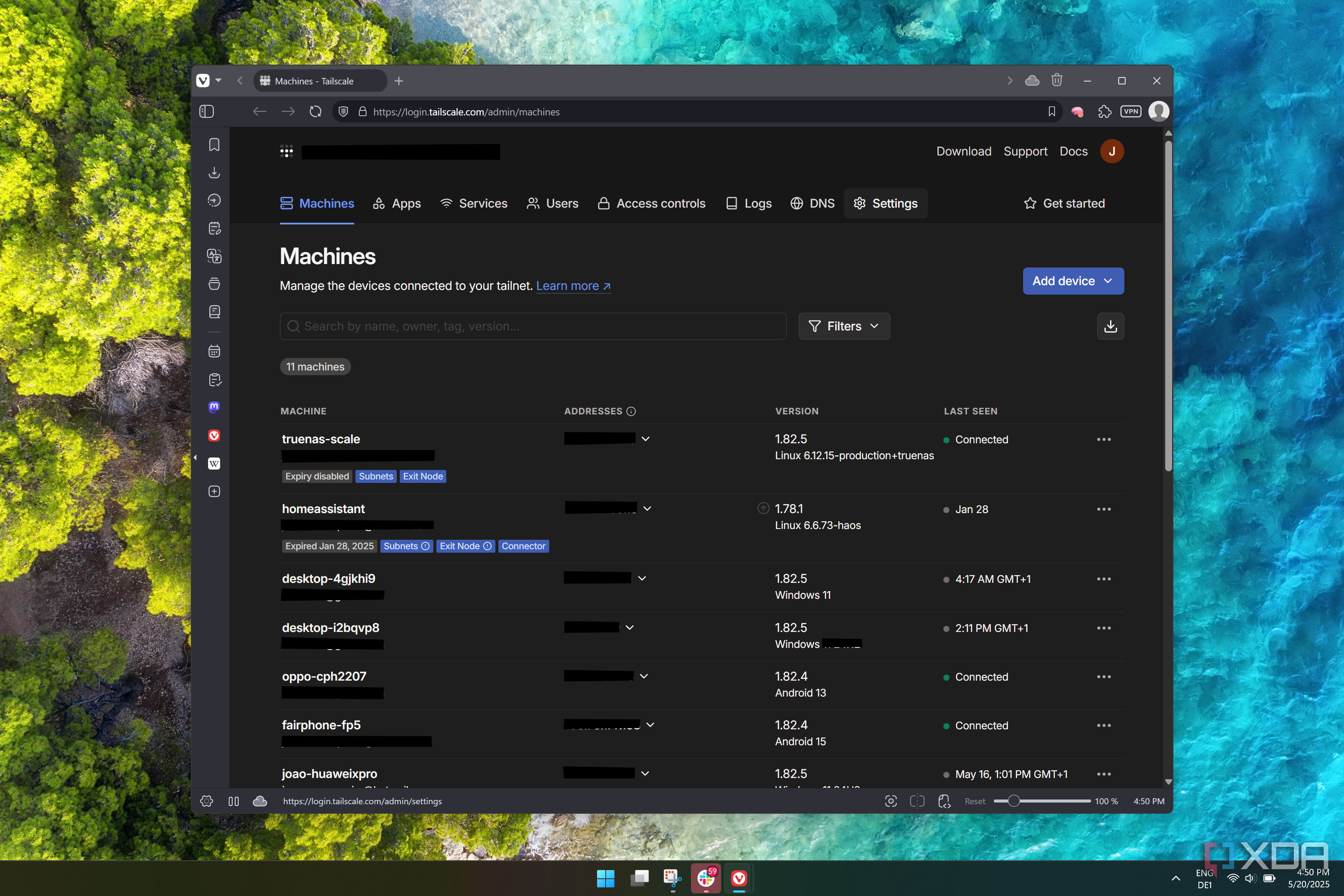Click the machine search field
Image resolution: width=1344 pixels, height=896 pixels.
point(532,326)
